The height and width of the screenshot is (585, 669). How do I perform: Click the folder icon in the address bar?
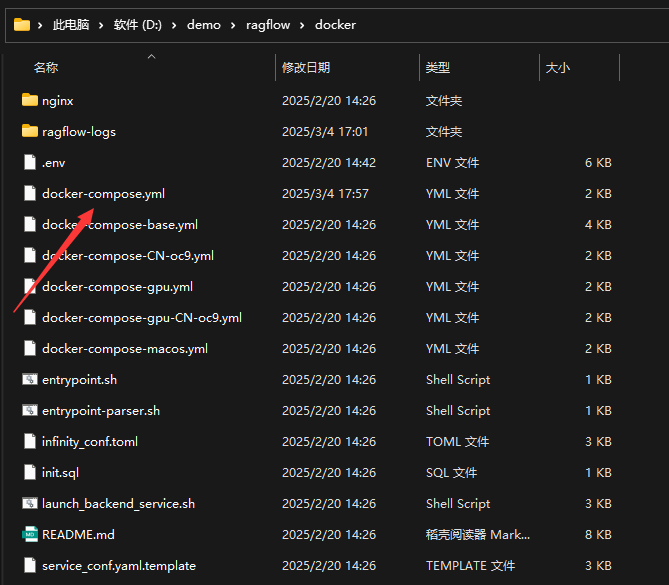pyautogui.click(x=21, y=24)
